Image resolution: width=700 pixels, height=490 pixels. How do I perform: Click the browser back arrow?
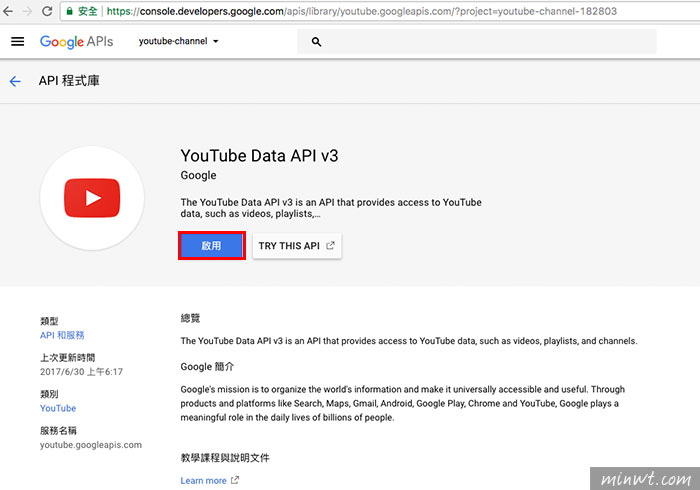pos(8,11)
